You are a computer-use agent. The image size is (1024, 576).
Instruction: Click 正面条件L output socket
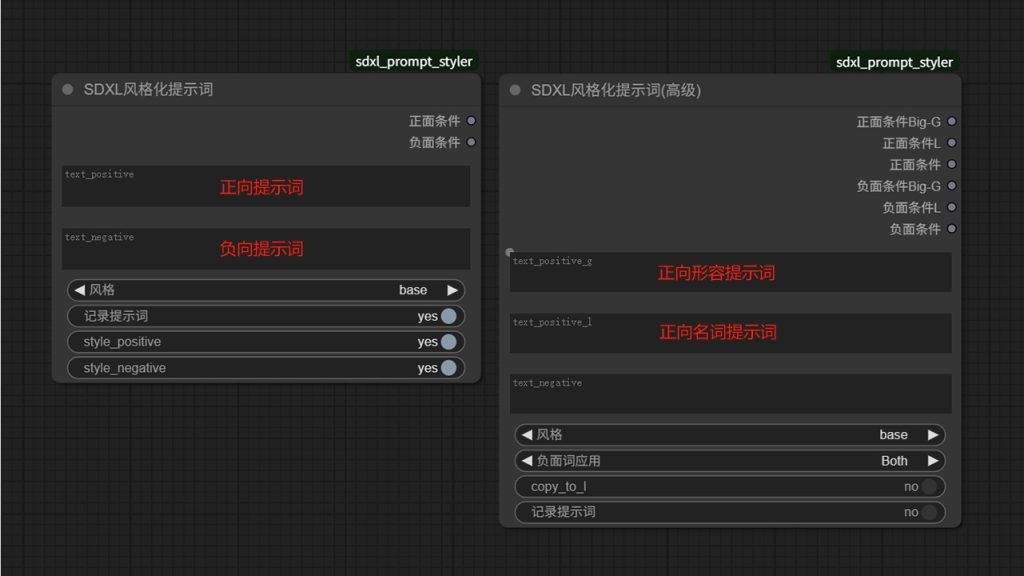pos(952,143)
